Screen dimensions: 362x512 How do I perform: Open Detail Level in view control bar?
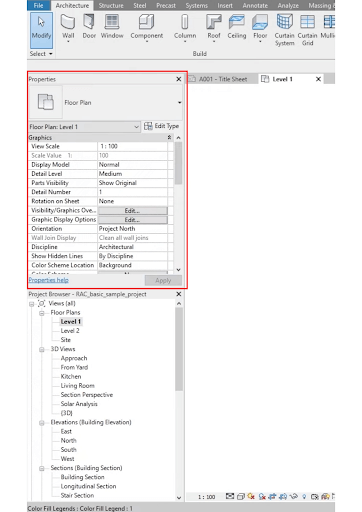[230, 496]
